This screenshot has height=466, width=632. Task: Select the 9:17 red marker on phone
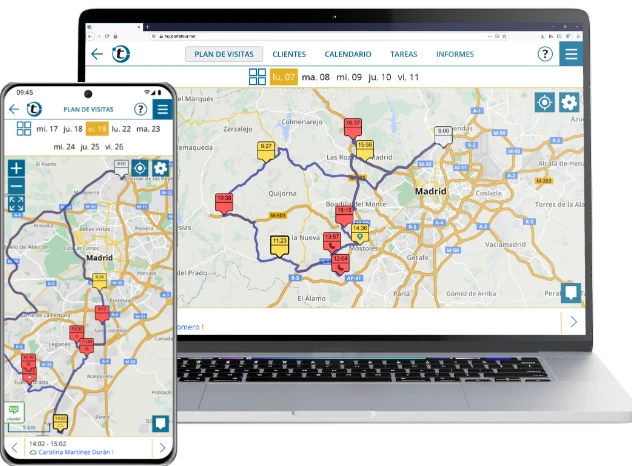[x=102, y=314]
